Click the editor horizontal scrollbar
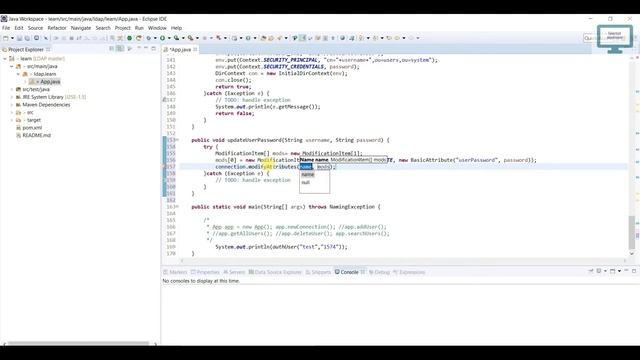Image resolution: width=640 pixels, height=360 pixels. [x=402, y=260]
